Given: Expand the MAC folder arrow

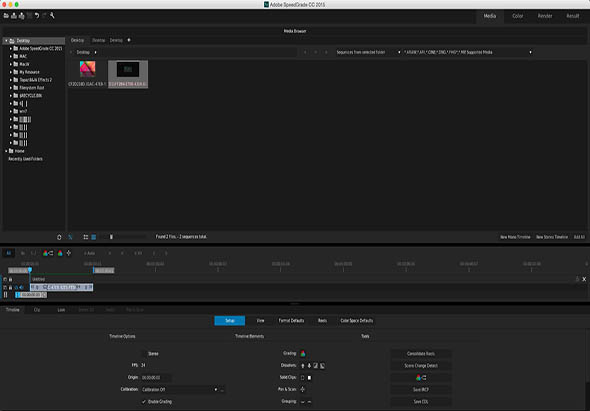Looking at the screenshot, I should click(x=11, y=56).
